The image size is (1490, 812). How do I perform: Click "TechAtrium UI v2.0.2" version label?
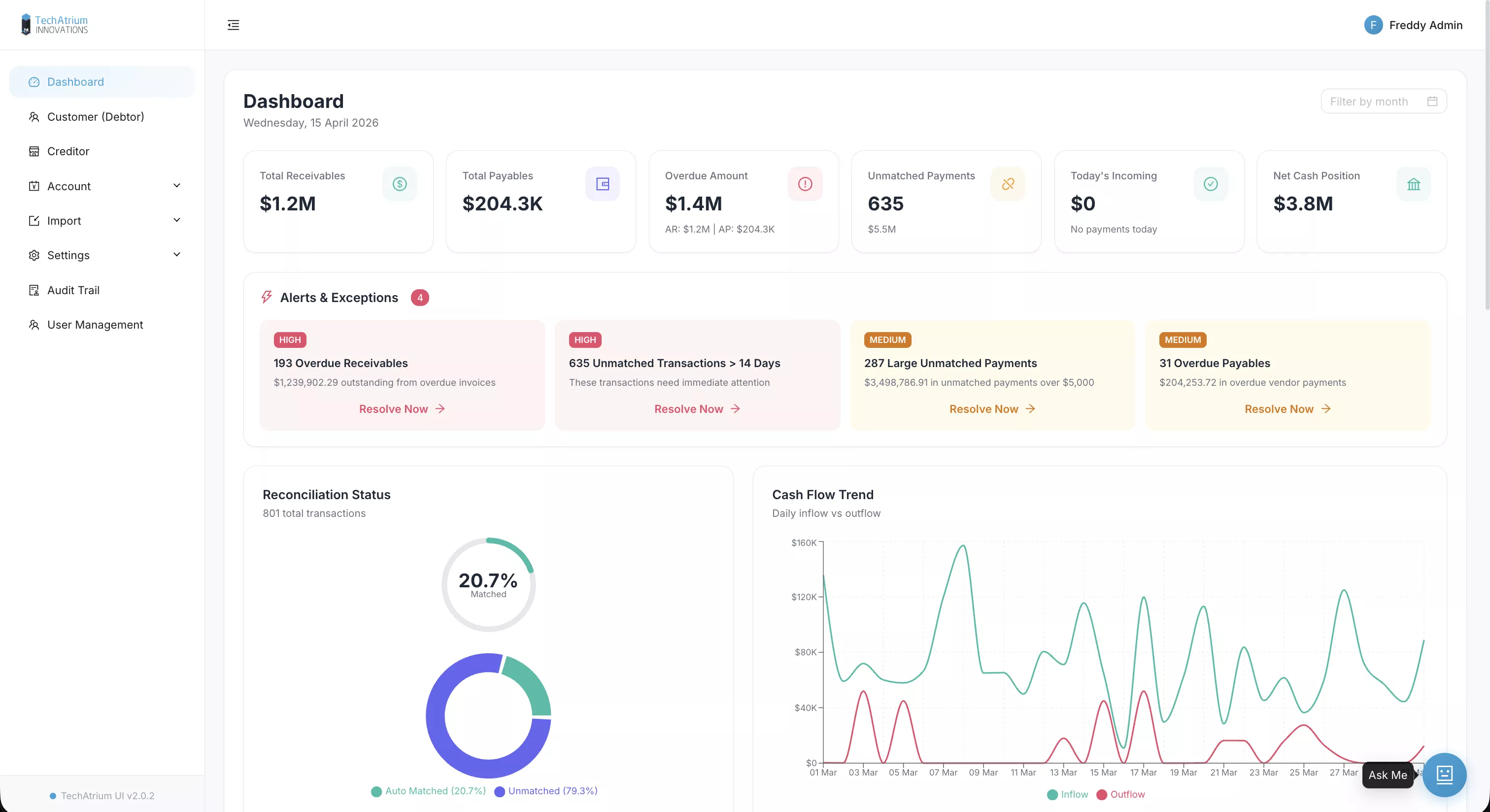[x=107, y=796]
